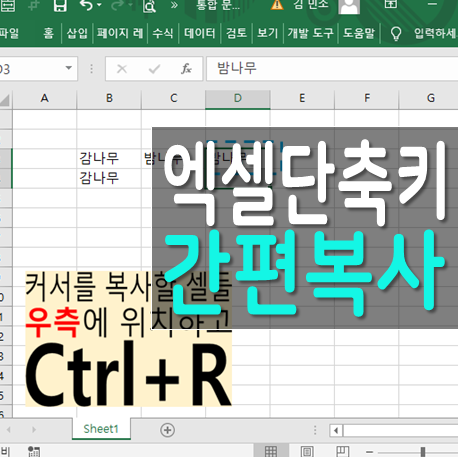Select column G header
Image resolution: width=459 pixels, height=457 pixels.
(x=430, y=98)
